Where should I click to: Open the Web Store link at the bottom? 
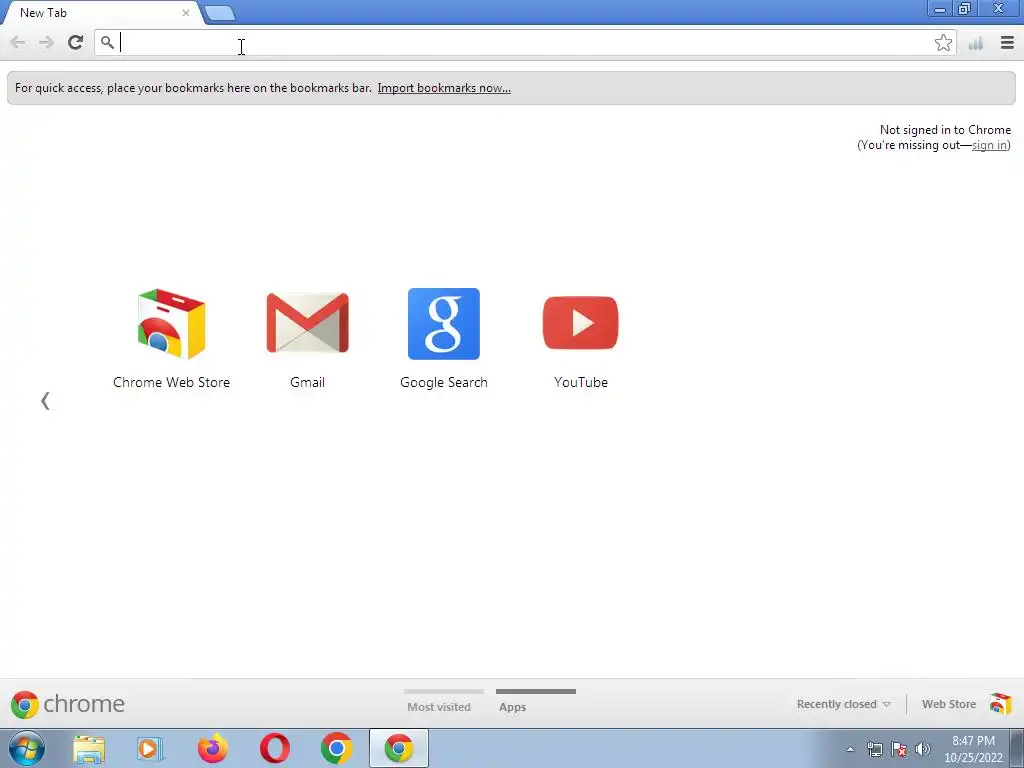pyautogui.click(x=949, y=704)
